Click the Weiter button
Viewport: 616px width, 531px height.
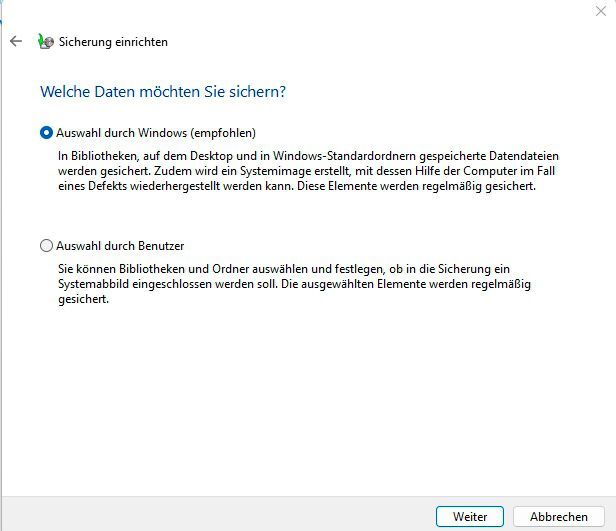click(470, 516)
